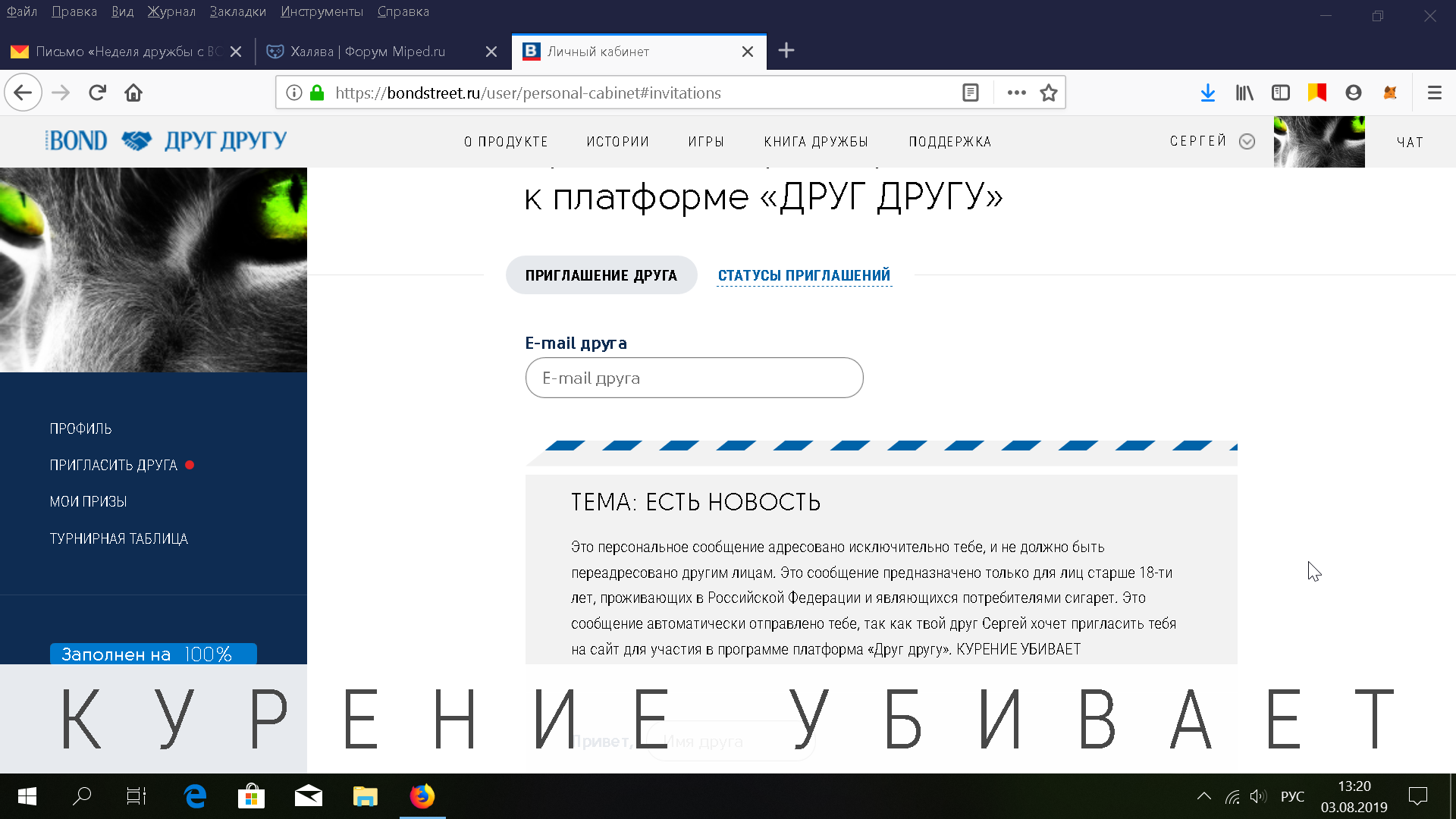
Task: Open the Игры section
Action: tap(706, 142)
